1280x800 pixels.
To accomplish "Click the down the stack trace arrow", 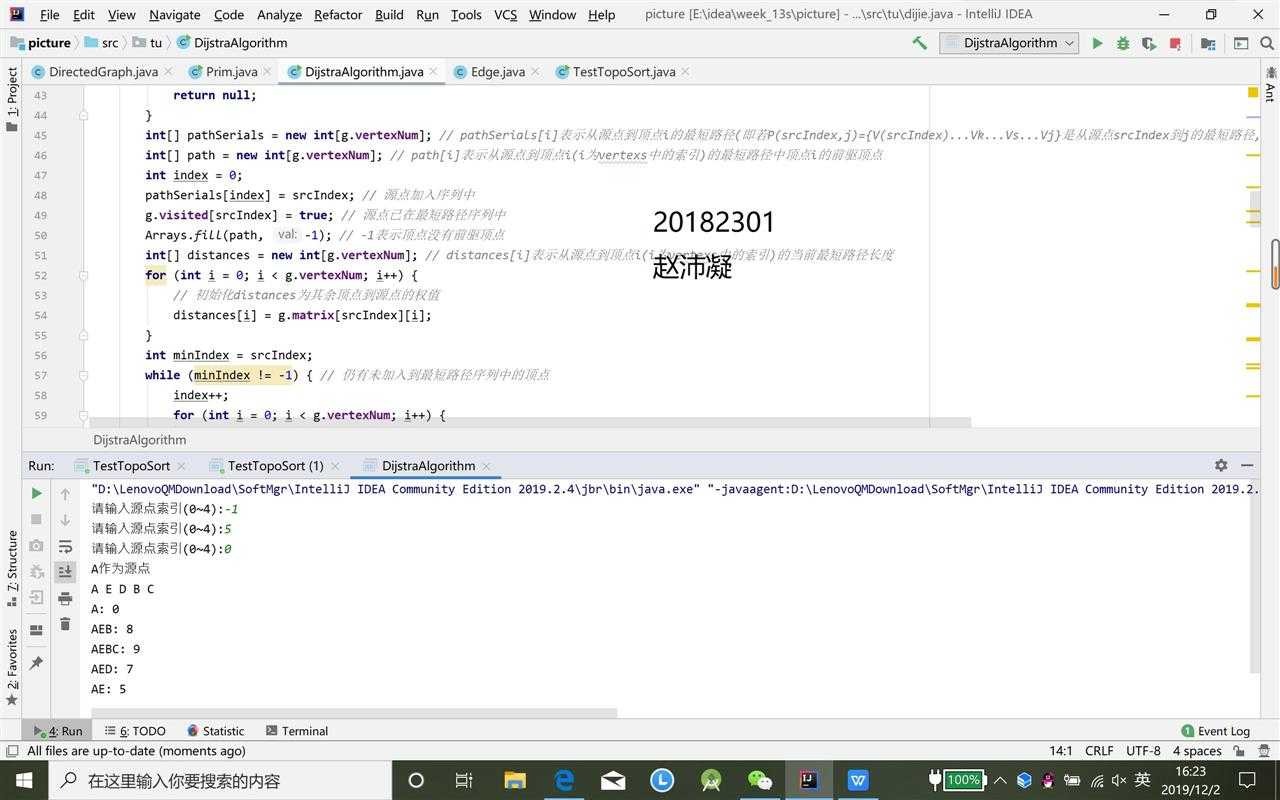I will coord(65,519).
